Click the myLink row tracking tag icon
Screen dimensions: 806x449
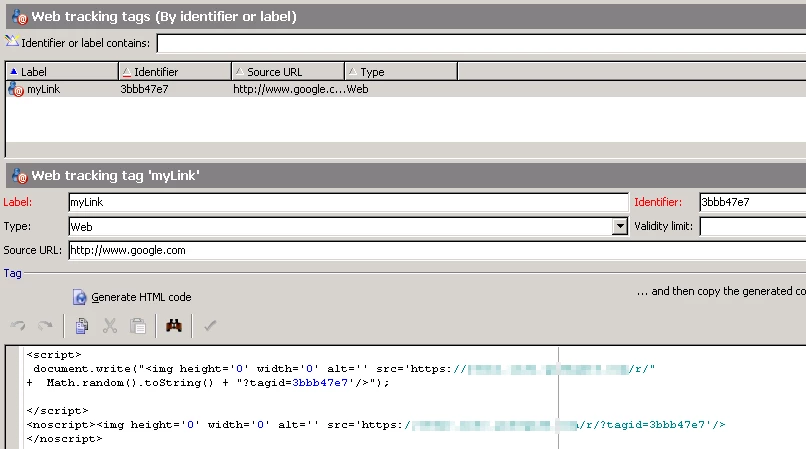[x=16, y=89]
